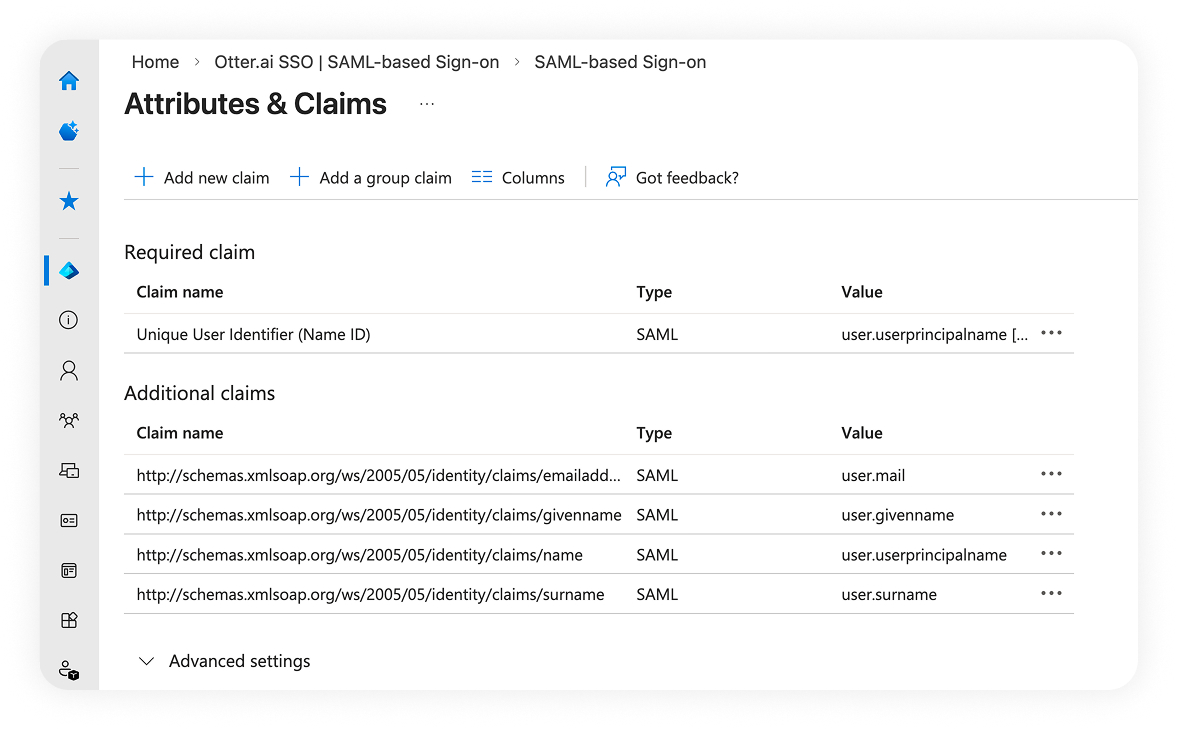Click the Users person icon
This screenshot has width=1177, height=729.
(69, 370)
